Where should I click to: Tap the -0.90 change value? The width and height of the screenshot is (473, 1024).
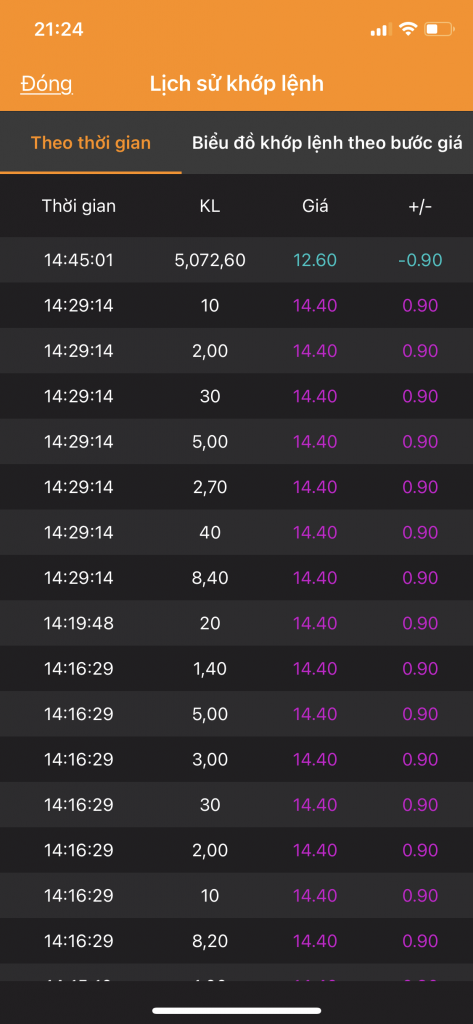click(x=420, y=260)
